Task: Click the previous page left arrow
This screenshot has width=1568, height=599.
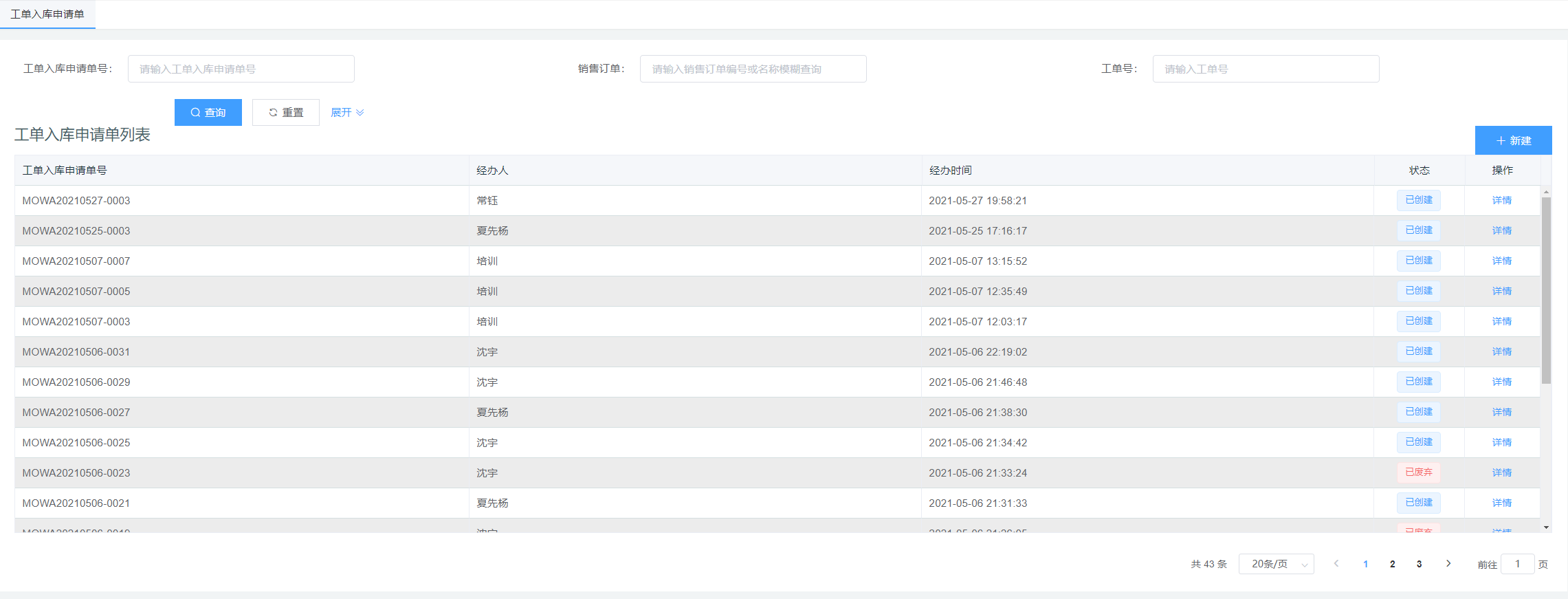Action: pos(1336,564)
